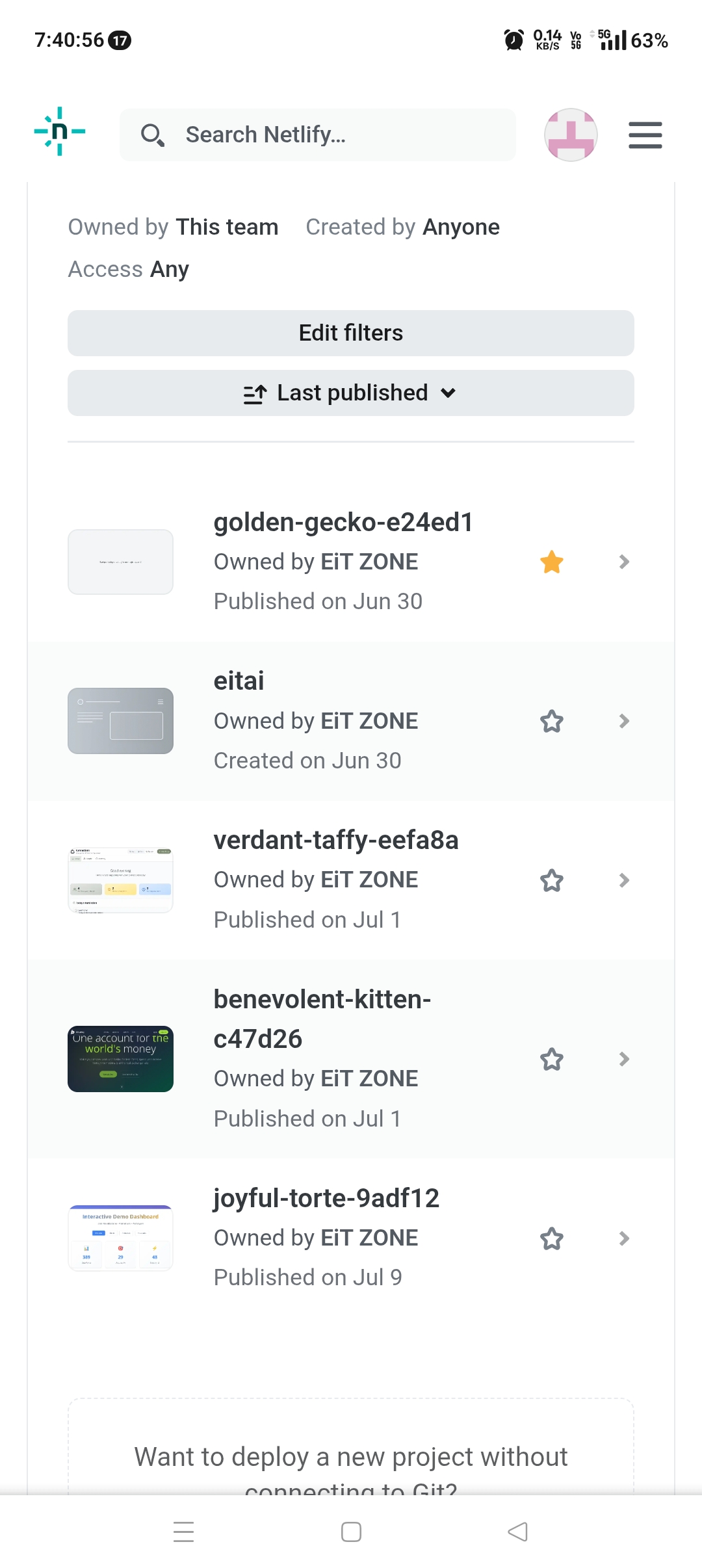Click the Edit filters button

(x=351, y=333)
